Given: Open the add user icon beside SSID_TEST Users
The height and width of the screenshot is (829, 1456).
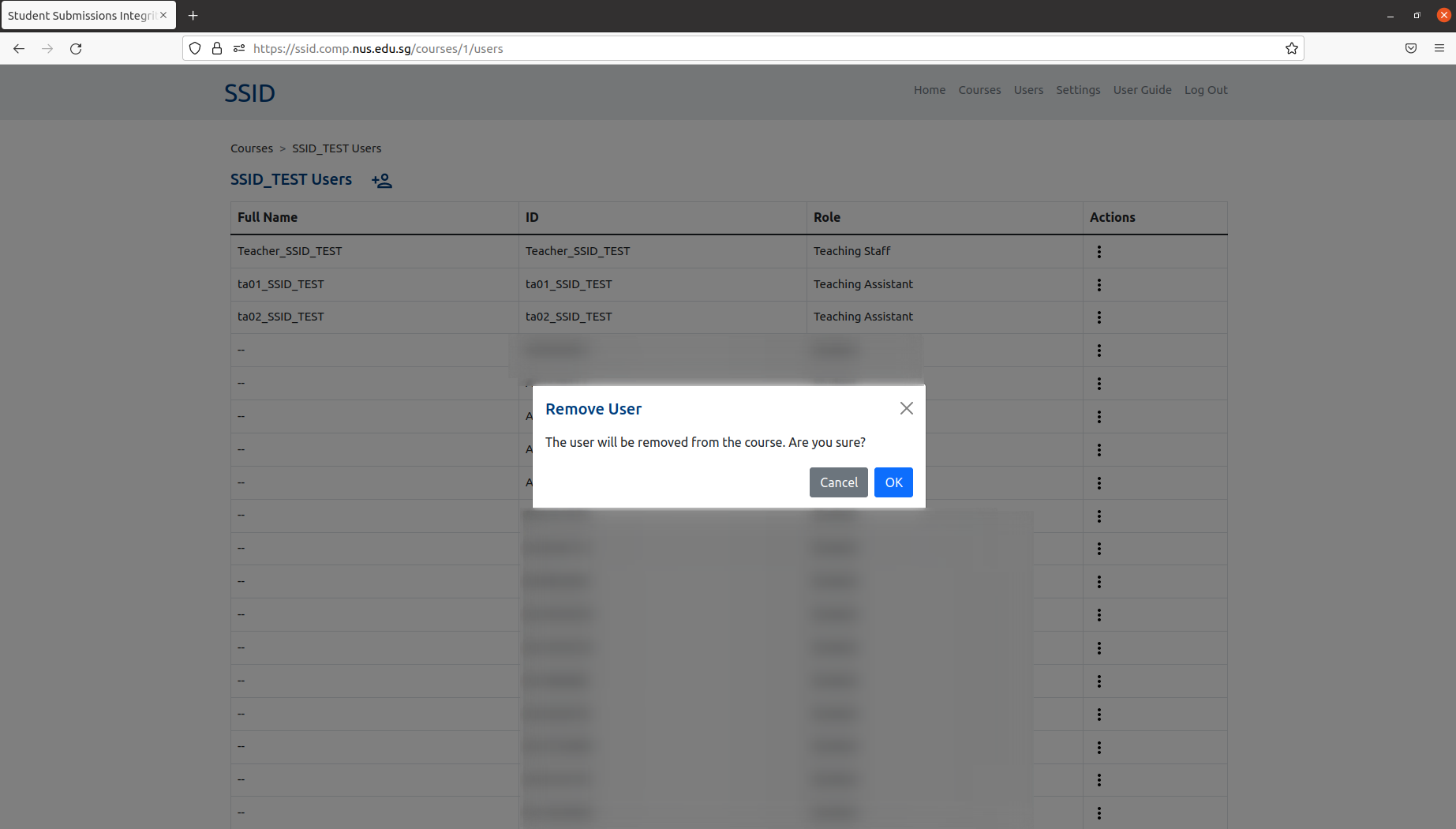Looking at the screenshot, I should pos(381,180).
